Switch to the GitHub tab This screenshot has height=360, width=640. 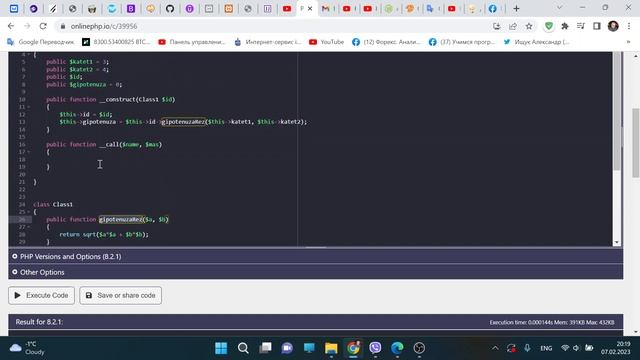click(x=170, y=9)
